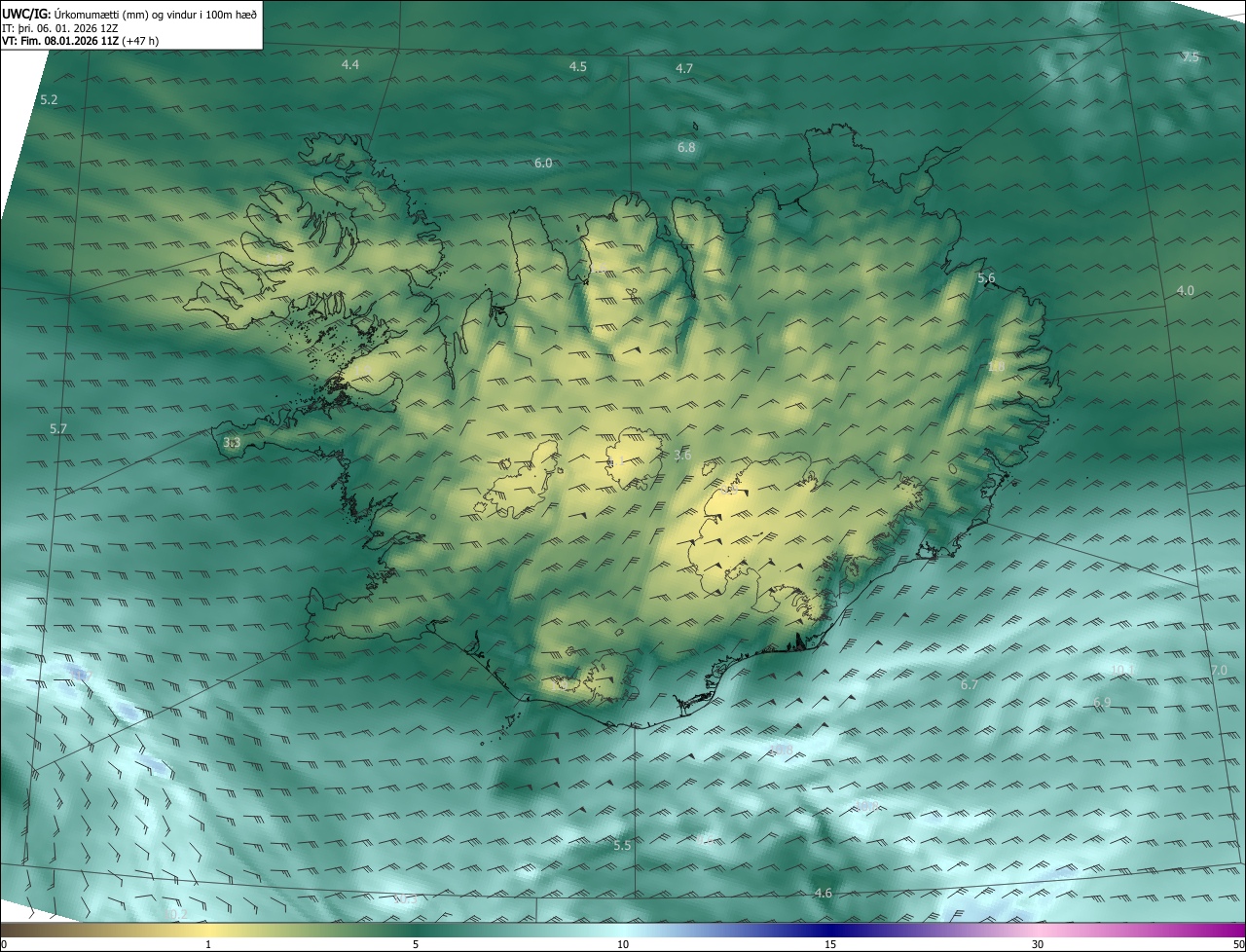Click the map value 5.5
This screenshot has width=1246, height=952.
[622, 846]
